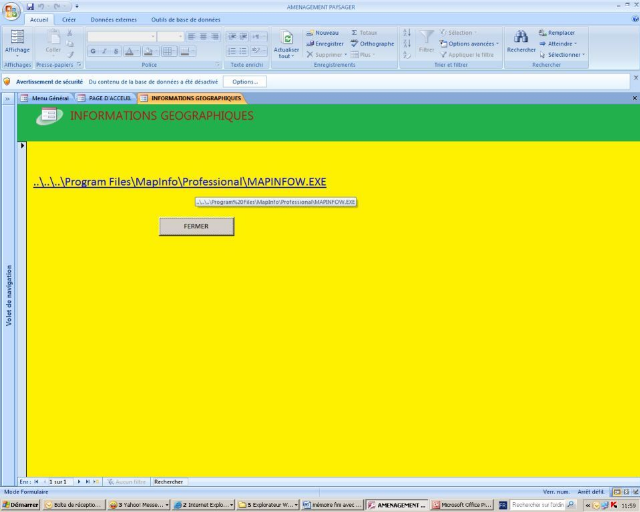The height and width of the screenshot is (512, 640).
Task: Open the Atteindre dropdown
Action: [x=558, y=44]
